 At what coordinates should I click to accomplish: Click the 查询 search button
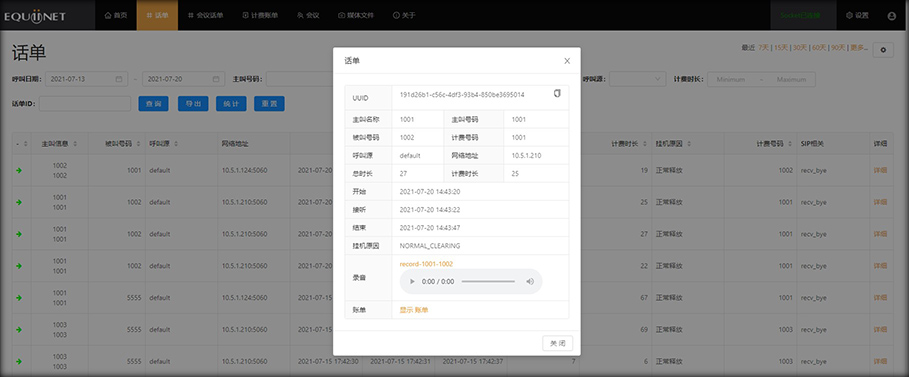[x=154, y=104]
